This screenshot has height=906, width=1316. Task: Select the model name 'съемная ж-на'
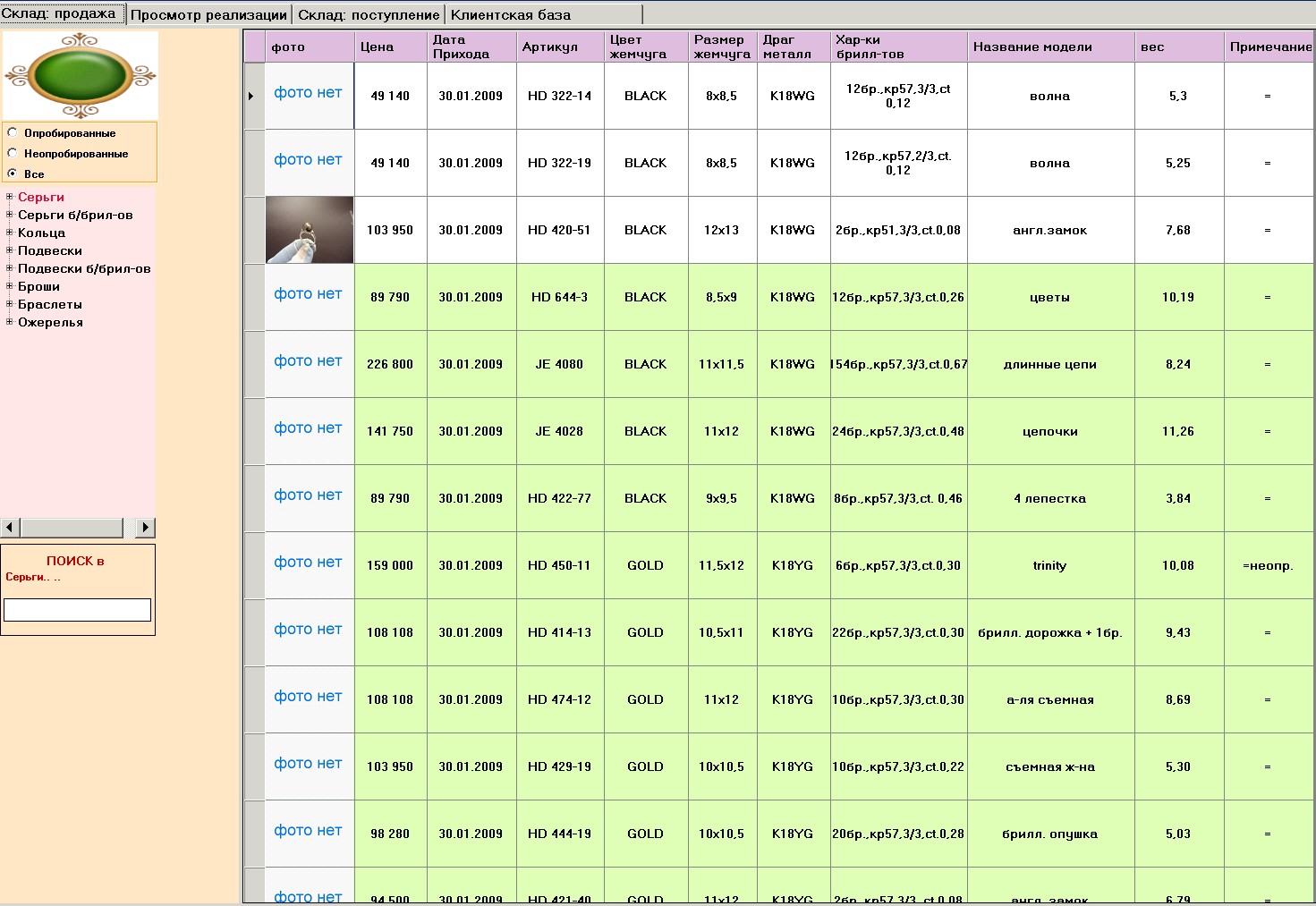click(x=1050, y=766)
